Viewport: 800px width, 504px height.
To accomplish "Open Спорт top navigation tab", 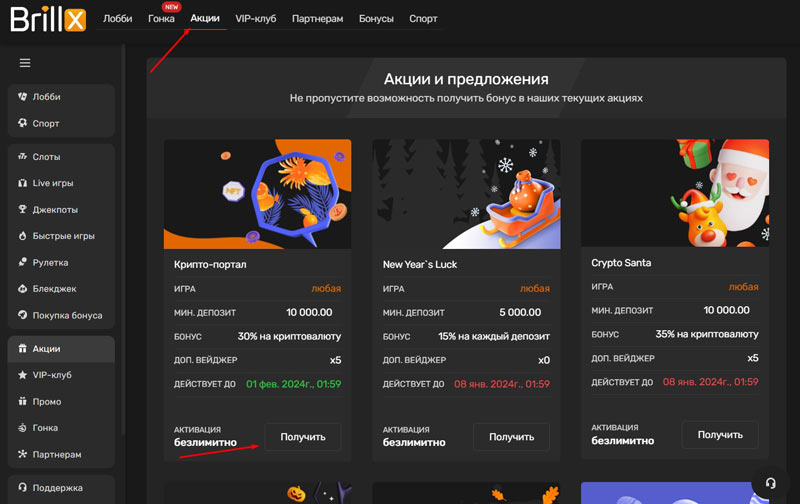I will tap(423, 19).
